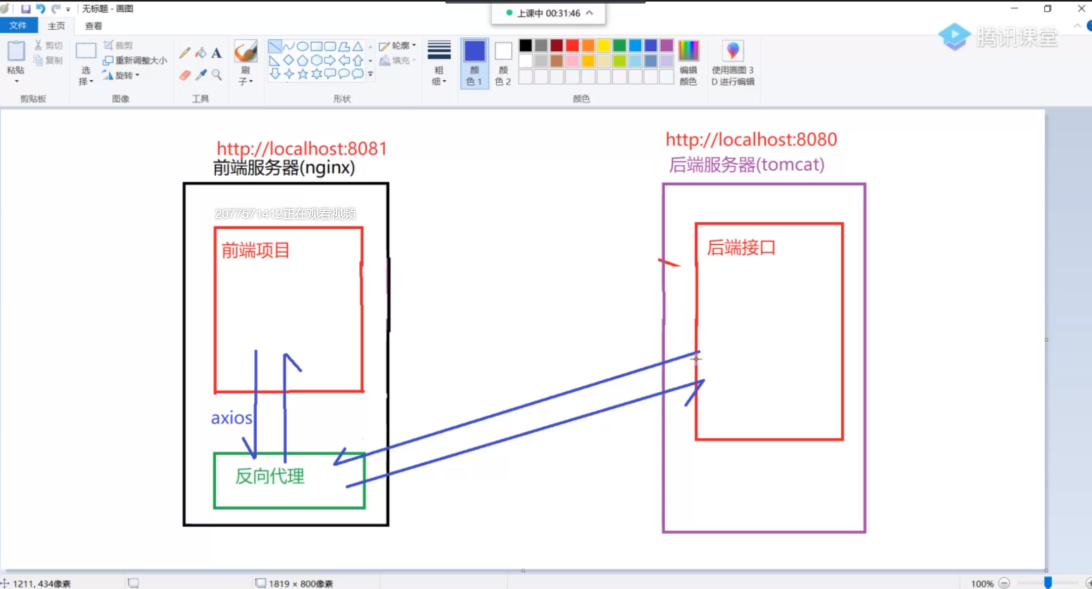
Task: Open the Rotate (旋转) dropdown
Action: [x=121, y=75]
